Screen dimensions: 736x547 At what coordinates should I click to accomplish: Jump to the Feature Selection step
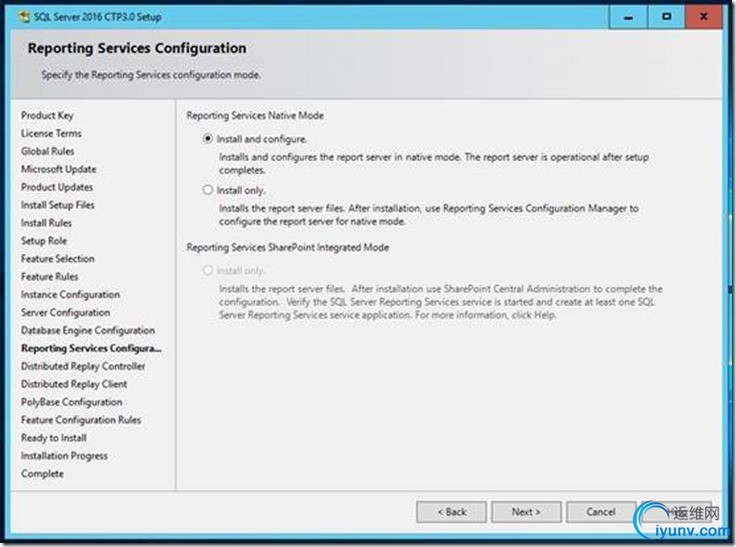58,259
